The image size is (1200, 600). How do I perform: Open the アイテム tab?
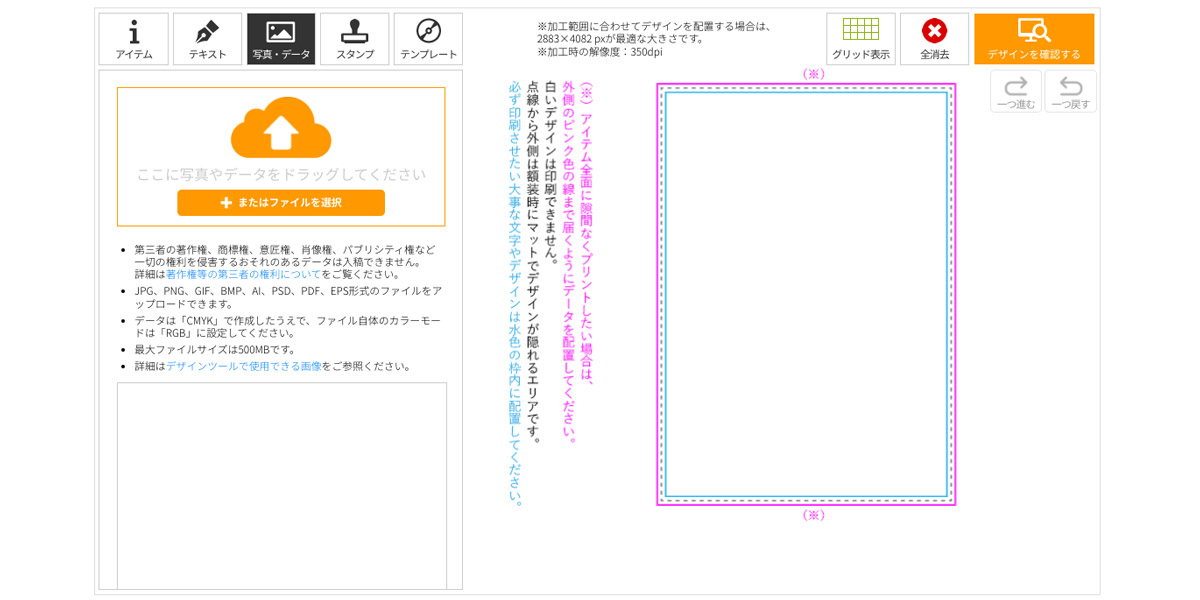(x=134, y=39)
